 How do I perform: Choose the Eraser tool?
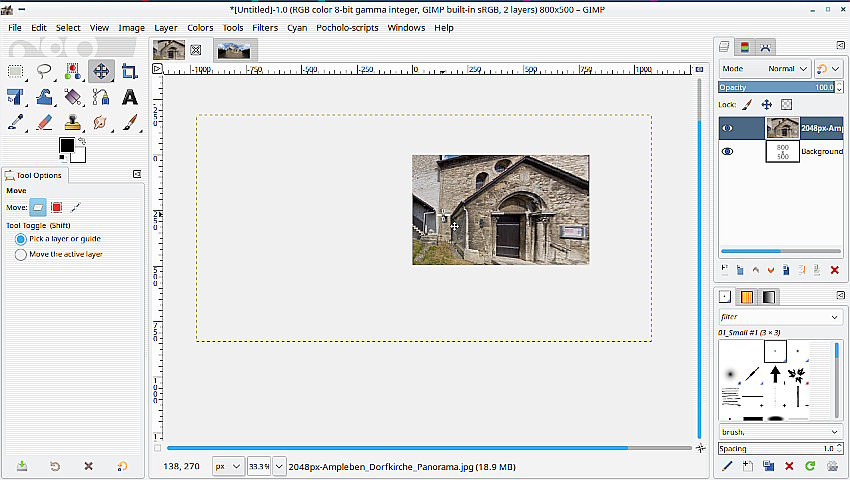(x=44, y=123)
